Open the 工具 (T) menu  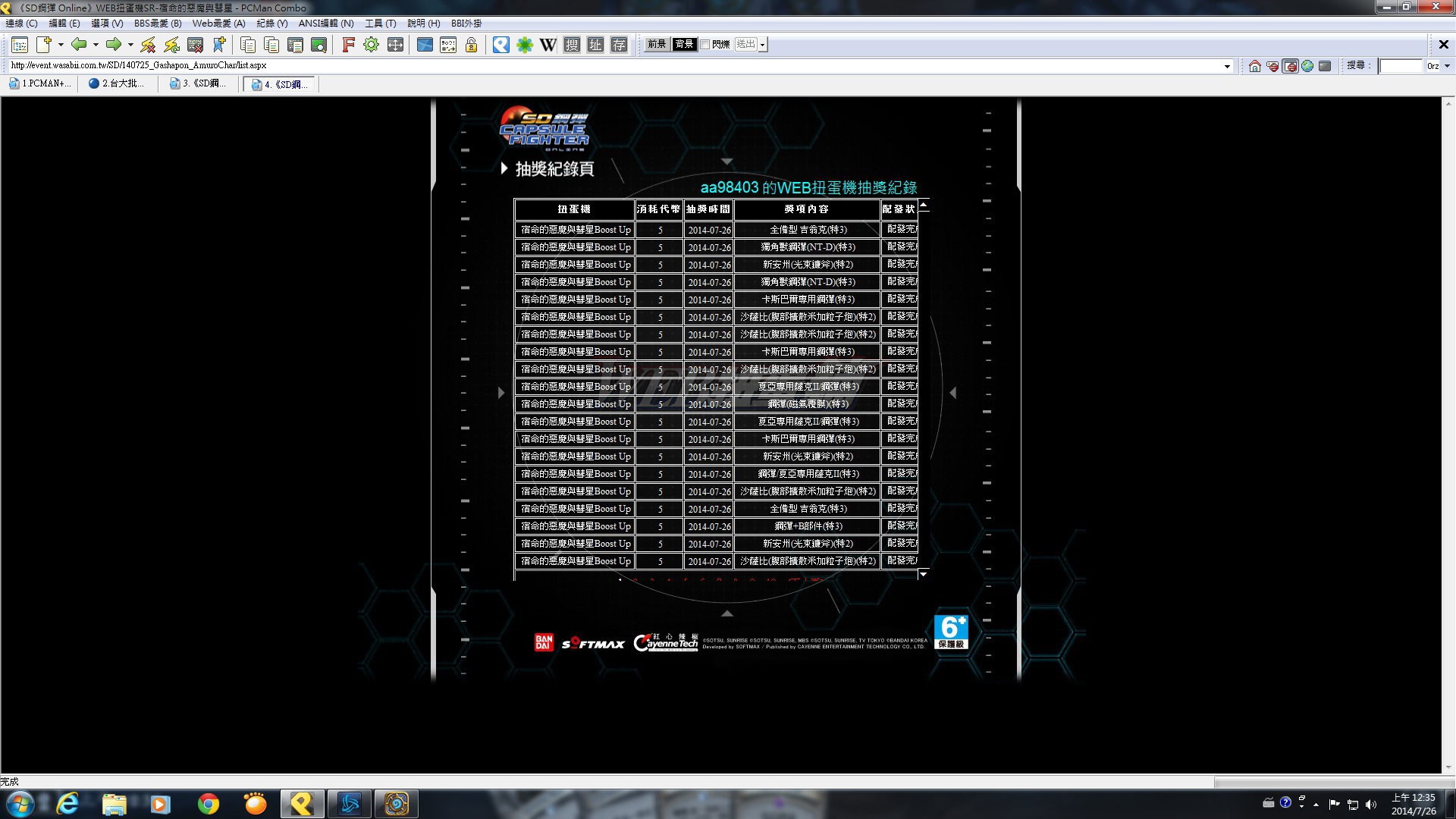tap(381, 24)
